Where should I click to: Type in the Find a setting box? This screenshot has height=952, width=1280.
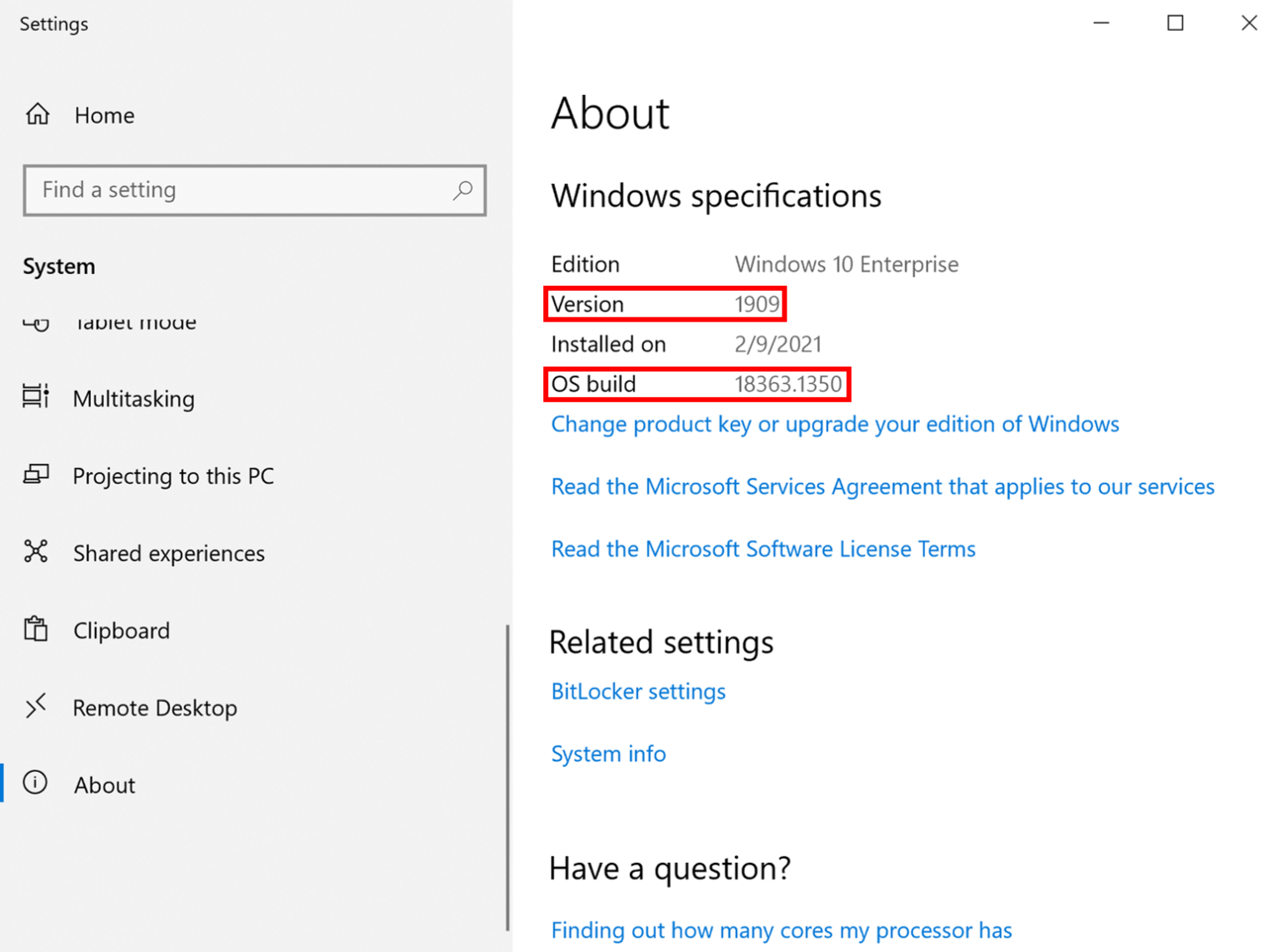[242, 190]
